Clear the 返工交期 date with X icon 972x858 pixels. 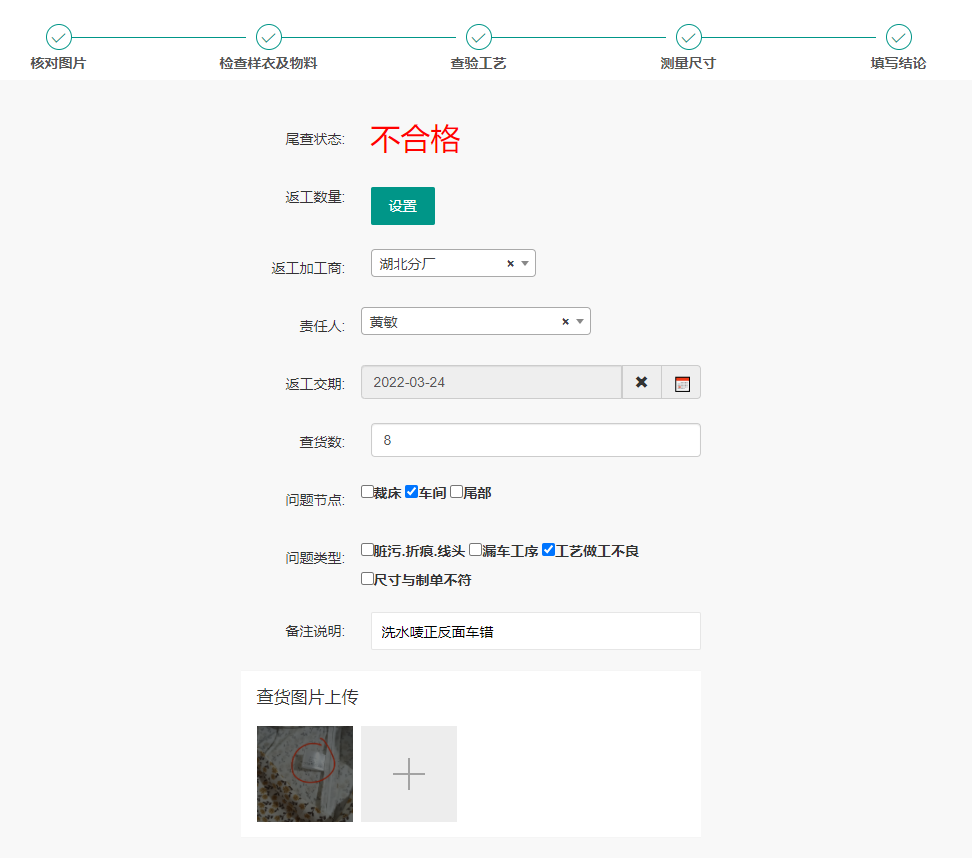coord(641,382)
